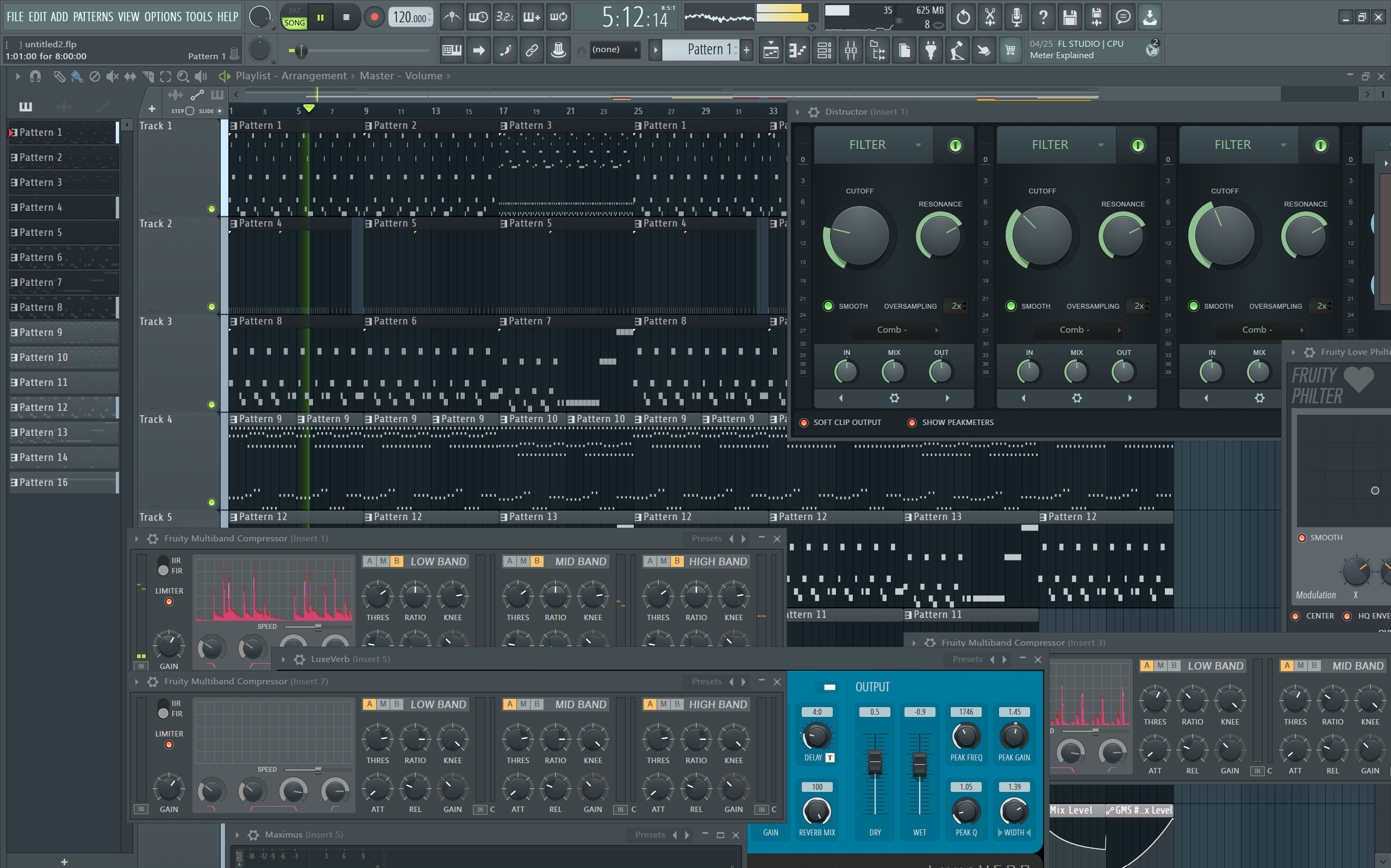The height and width of the screenshot is (868, 1391).
Task: Click the LuxeVerb WET fader
Action: 919,764
